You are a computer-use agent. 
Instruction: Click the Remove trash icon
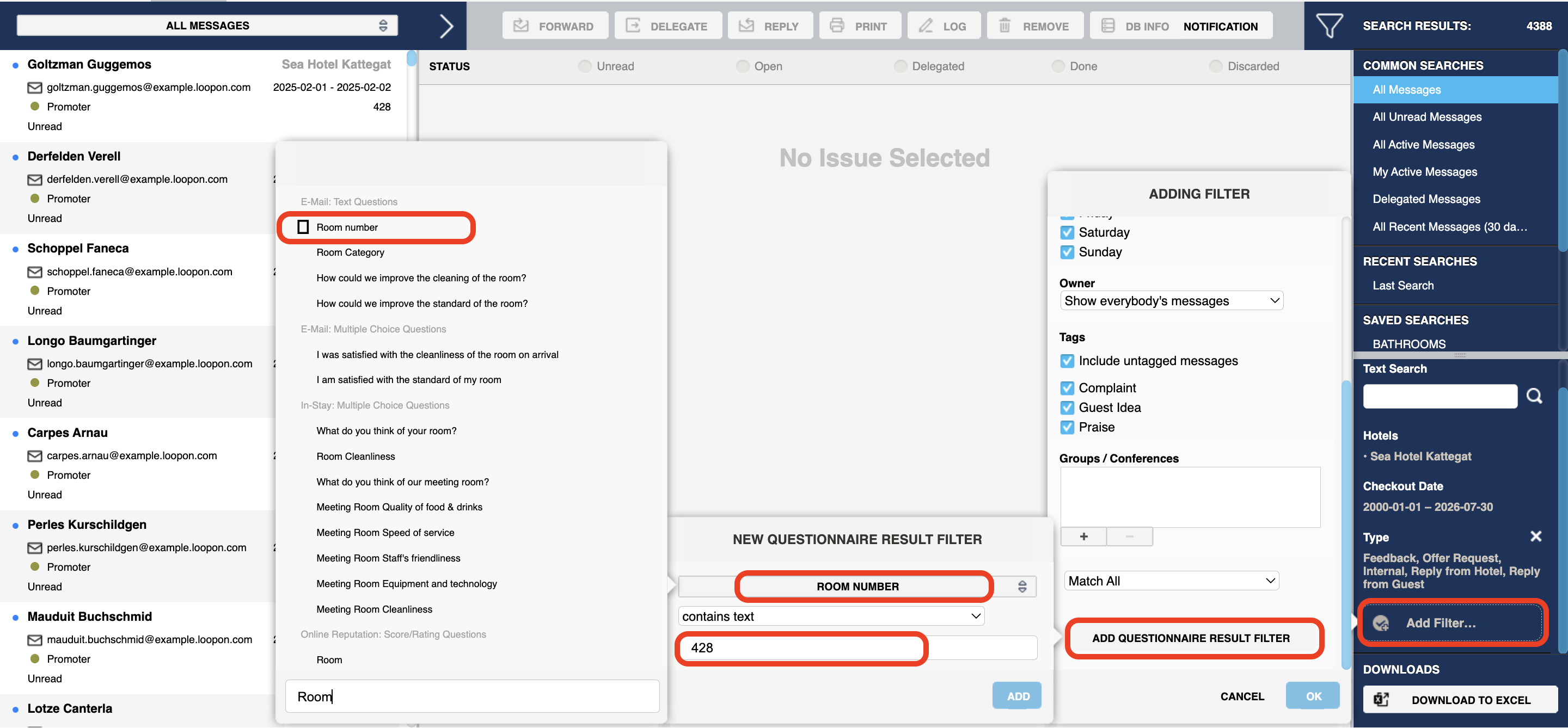1004,26
